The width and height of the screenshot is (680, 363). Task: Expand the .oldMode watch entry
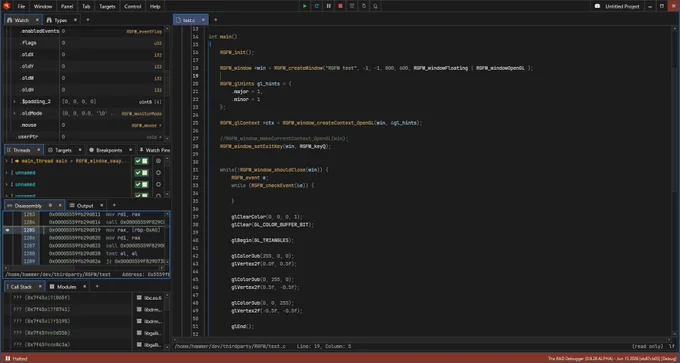point(14,113)
